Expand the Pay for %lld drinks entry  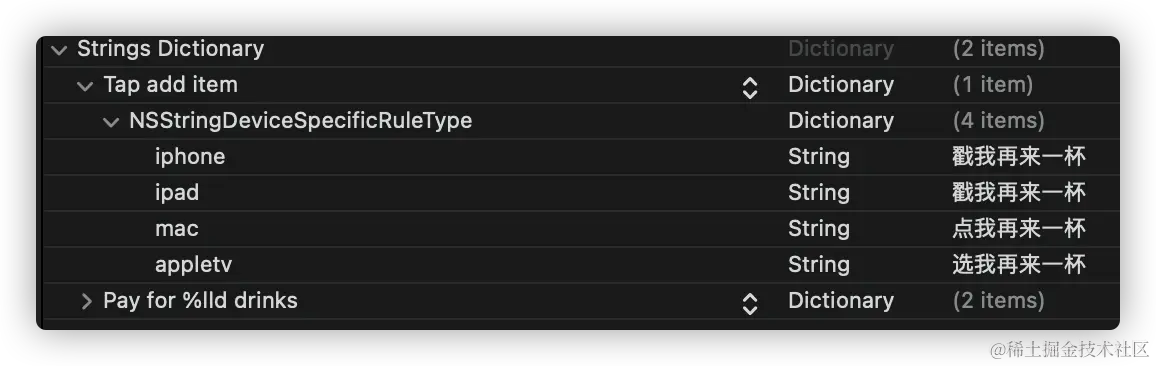86,301
